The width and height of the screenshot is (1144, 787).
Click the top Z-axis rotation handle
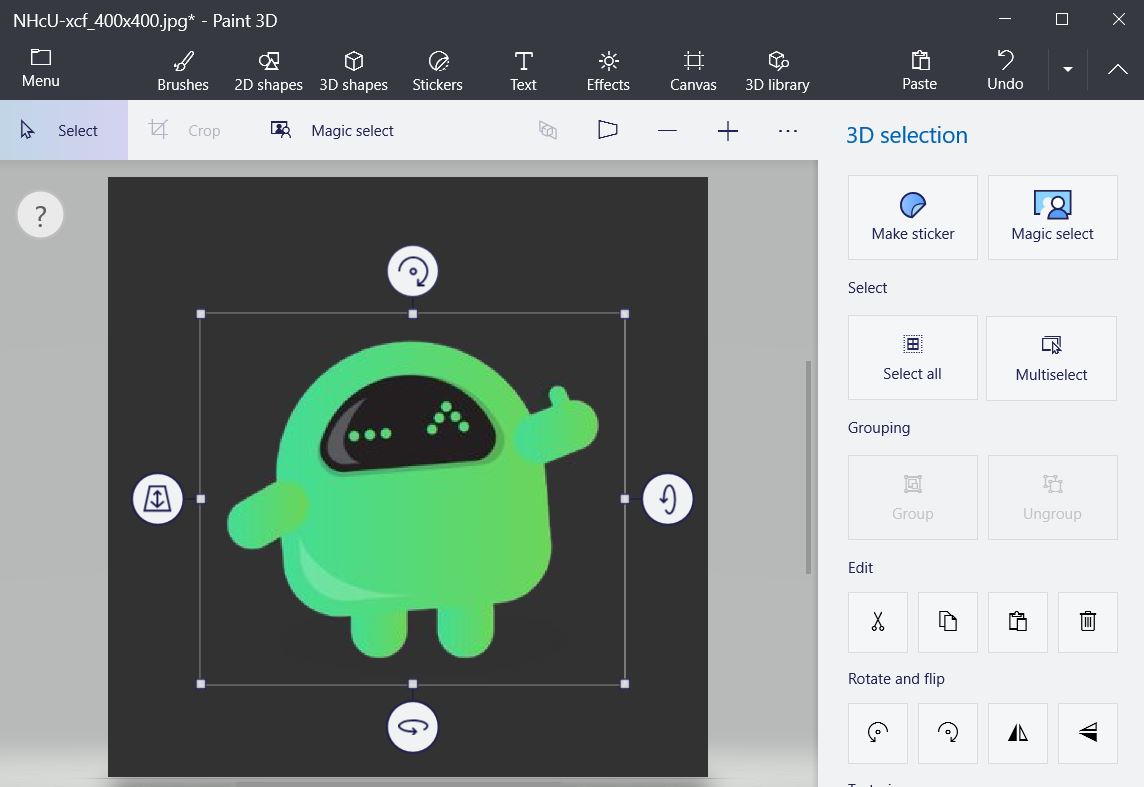coord(413,271)
